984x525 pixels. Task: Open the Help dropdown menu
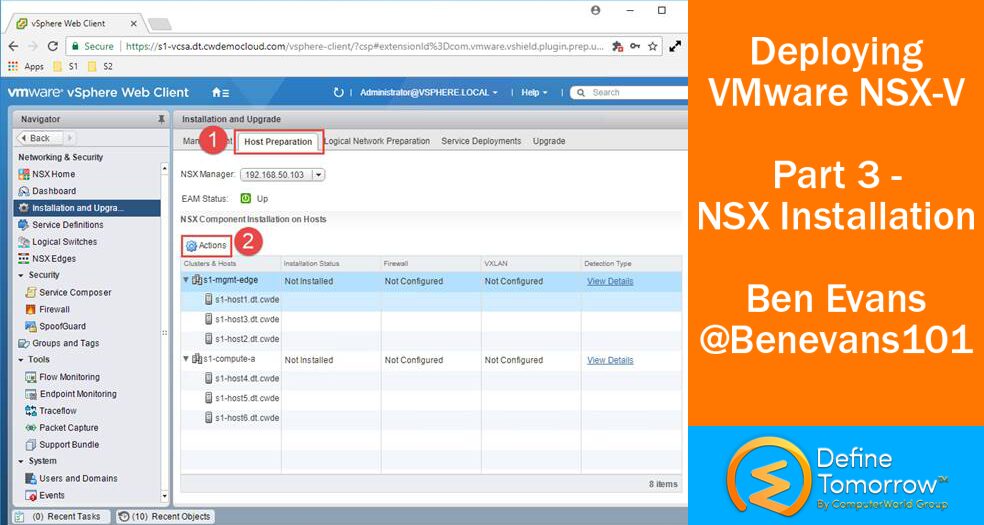(x=534, y=92)
